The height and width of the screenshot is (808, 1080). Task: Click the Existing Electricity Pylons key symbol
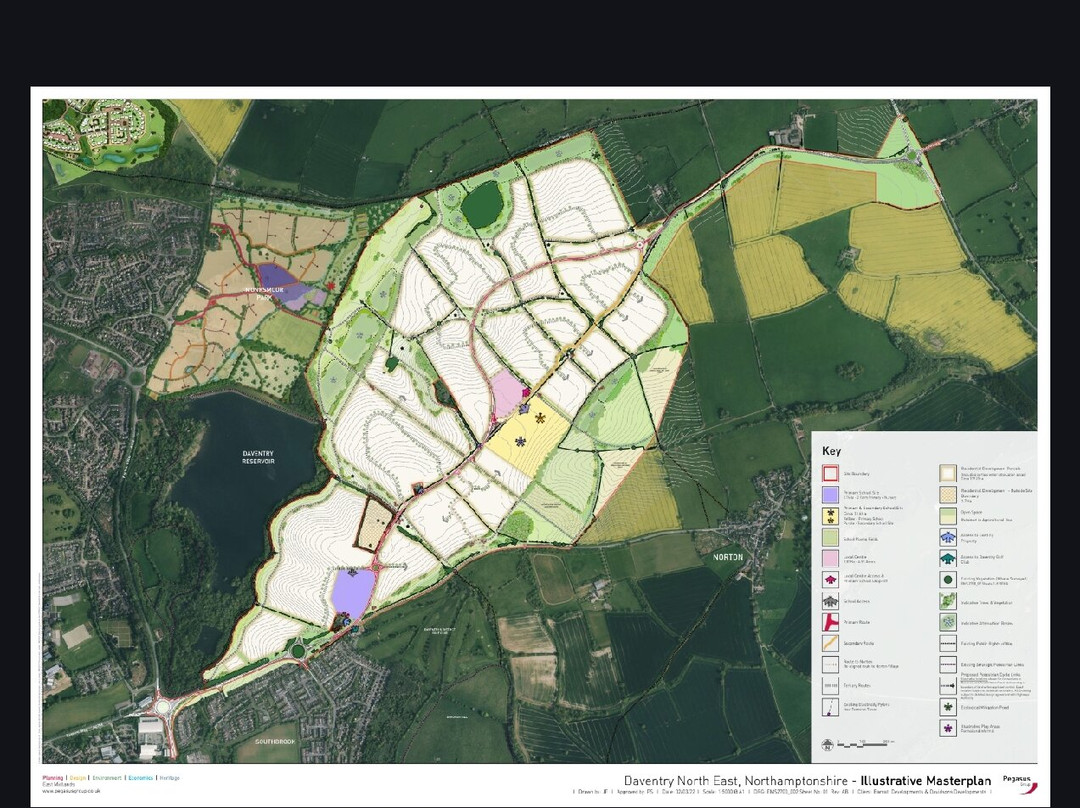point(830,707)
